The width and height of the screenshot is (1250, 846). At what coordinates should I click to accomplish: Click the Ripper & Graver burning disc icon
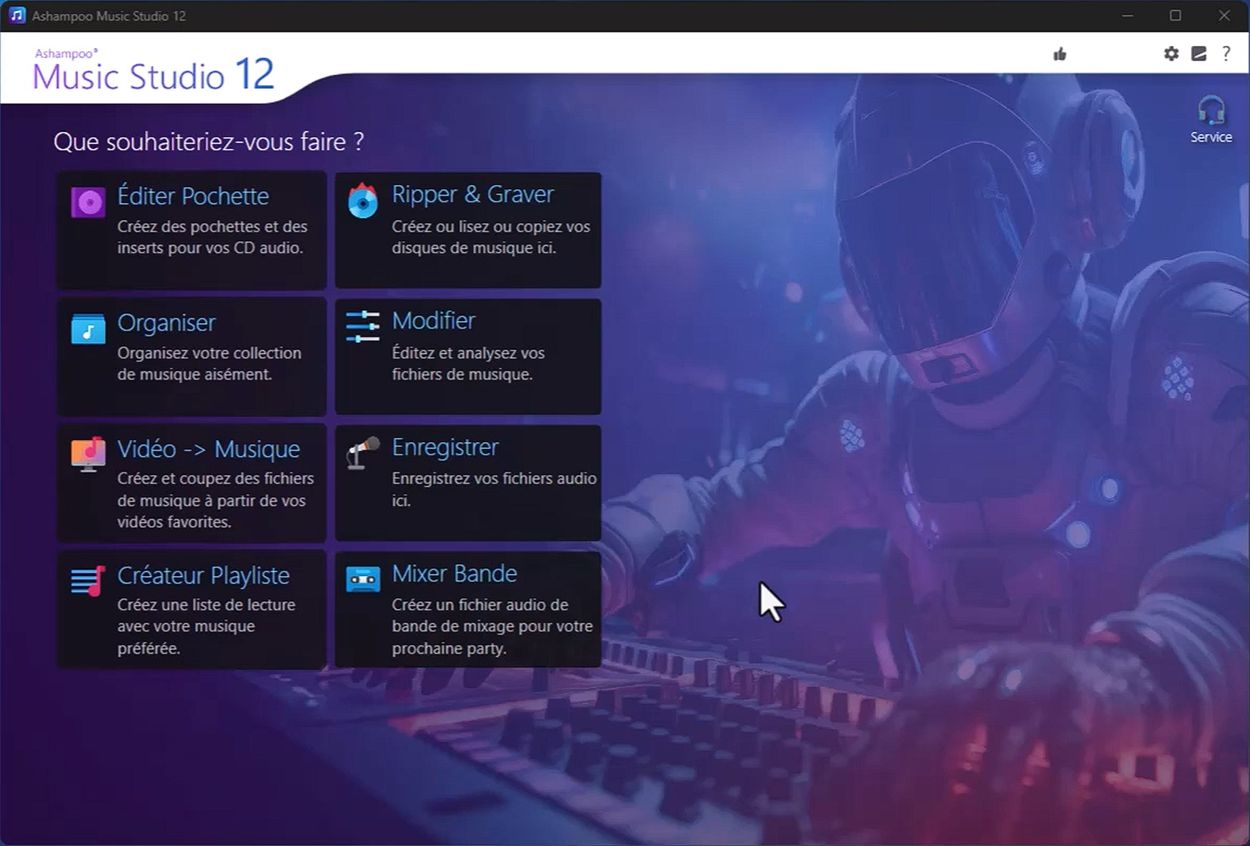[x=363, y=201]
